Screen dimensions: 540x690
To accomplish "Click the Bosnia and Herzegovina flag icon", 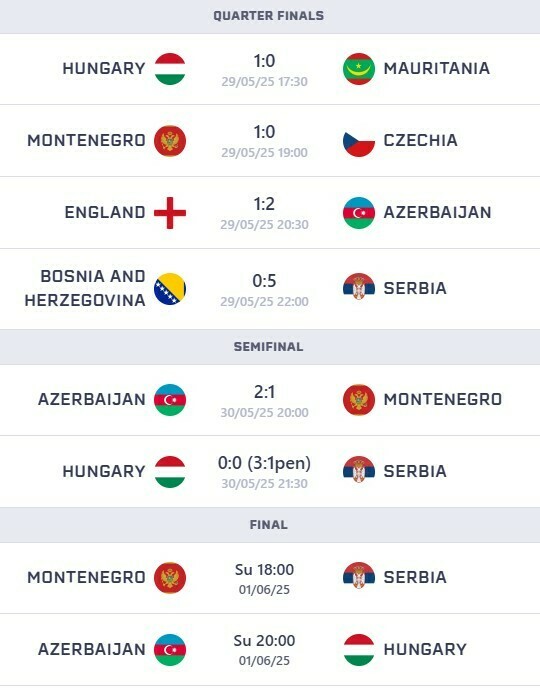I will pos(170,289).
